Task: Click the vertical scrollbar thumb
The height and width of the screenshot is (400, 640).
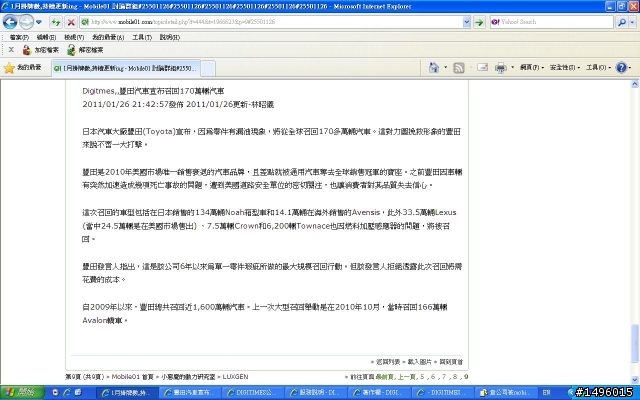Action: point(635,343)
